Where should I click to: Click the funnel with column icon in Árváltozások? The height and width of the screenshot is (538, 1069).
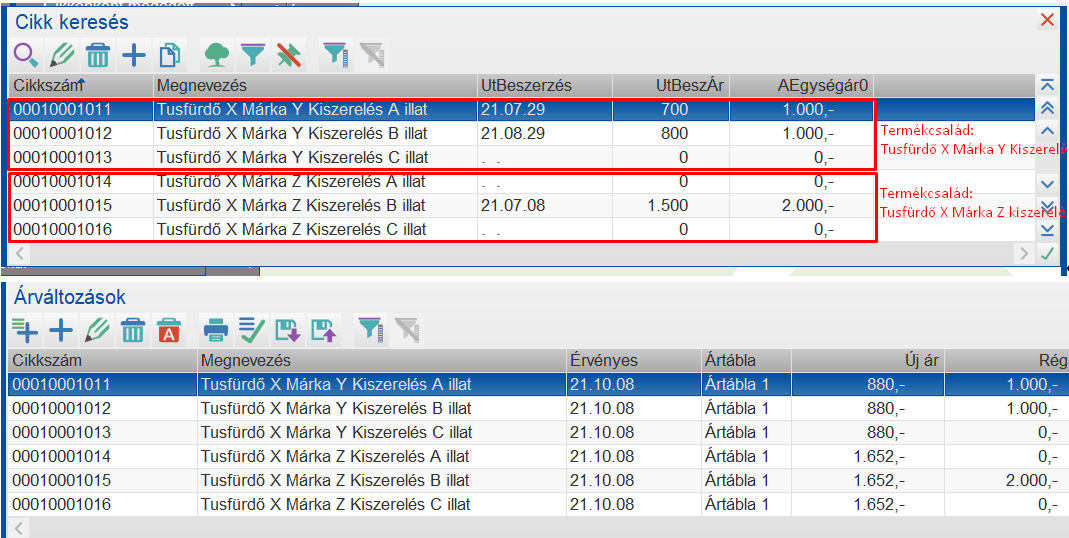tap(370, 331)
